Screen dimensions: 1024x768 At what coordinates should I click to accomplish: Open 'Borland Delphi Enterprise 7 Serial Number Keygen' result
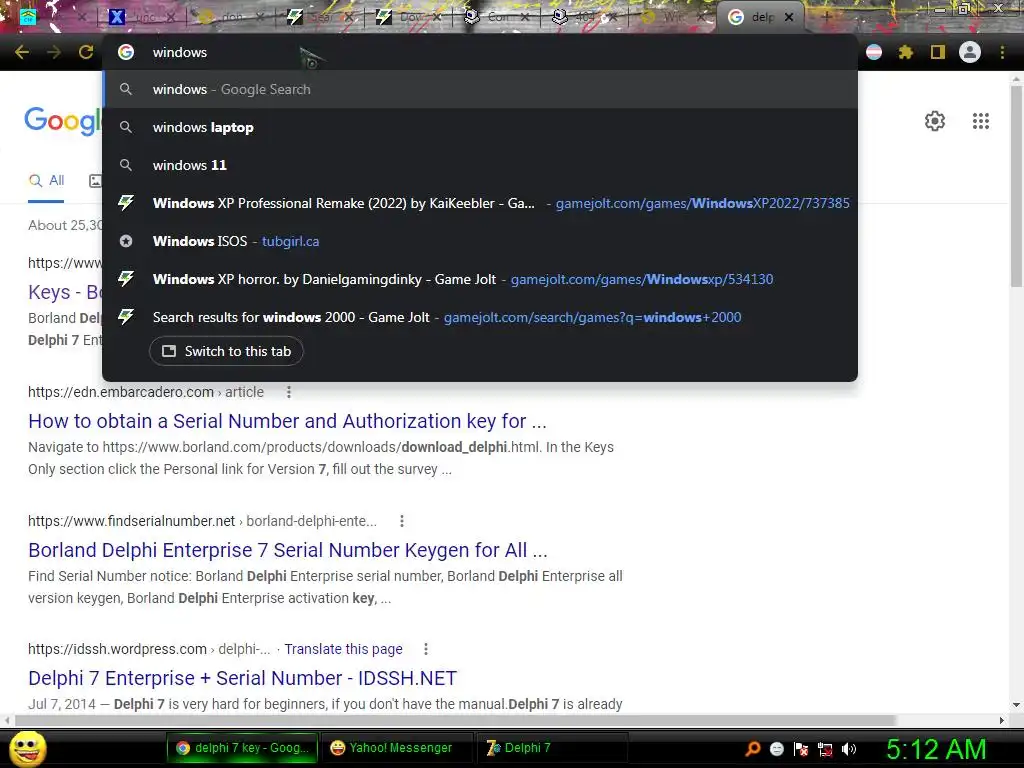click(x=288, y=550)
